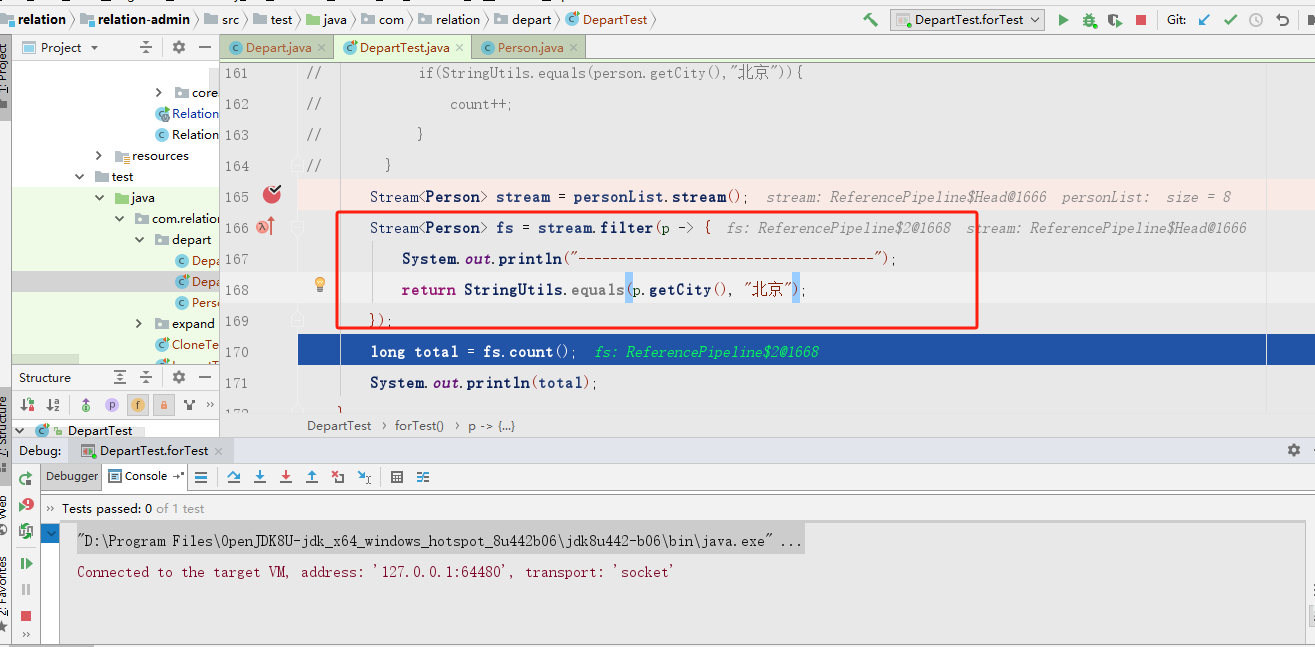Expand all in Structure panel
Image resolution: width=1315 pixels, height=647 pixels.
point(120,377)
